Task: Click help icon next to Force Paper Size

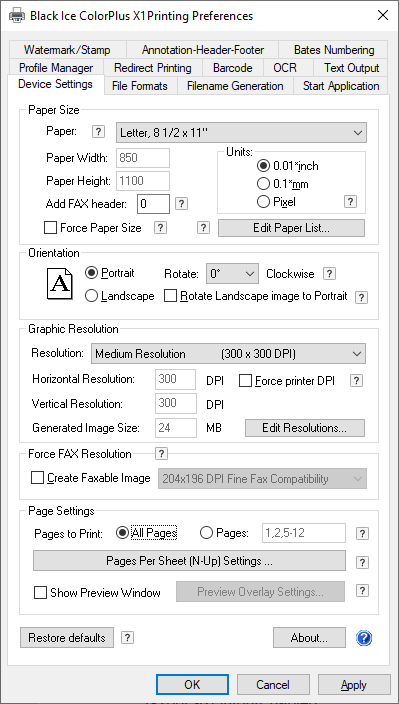Action: tap(160, 228)
